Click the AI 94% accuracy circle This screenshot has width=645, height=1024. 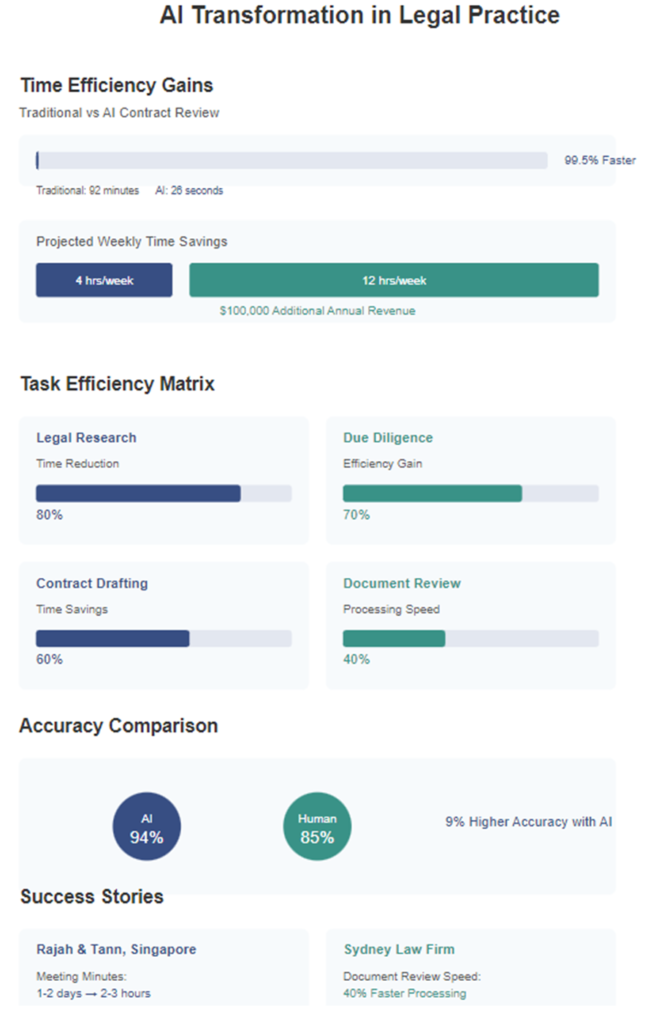(146, 827)
